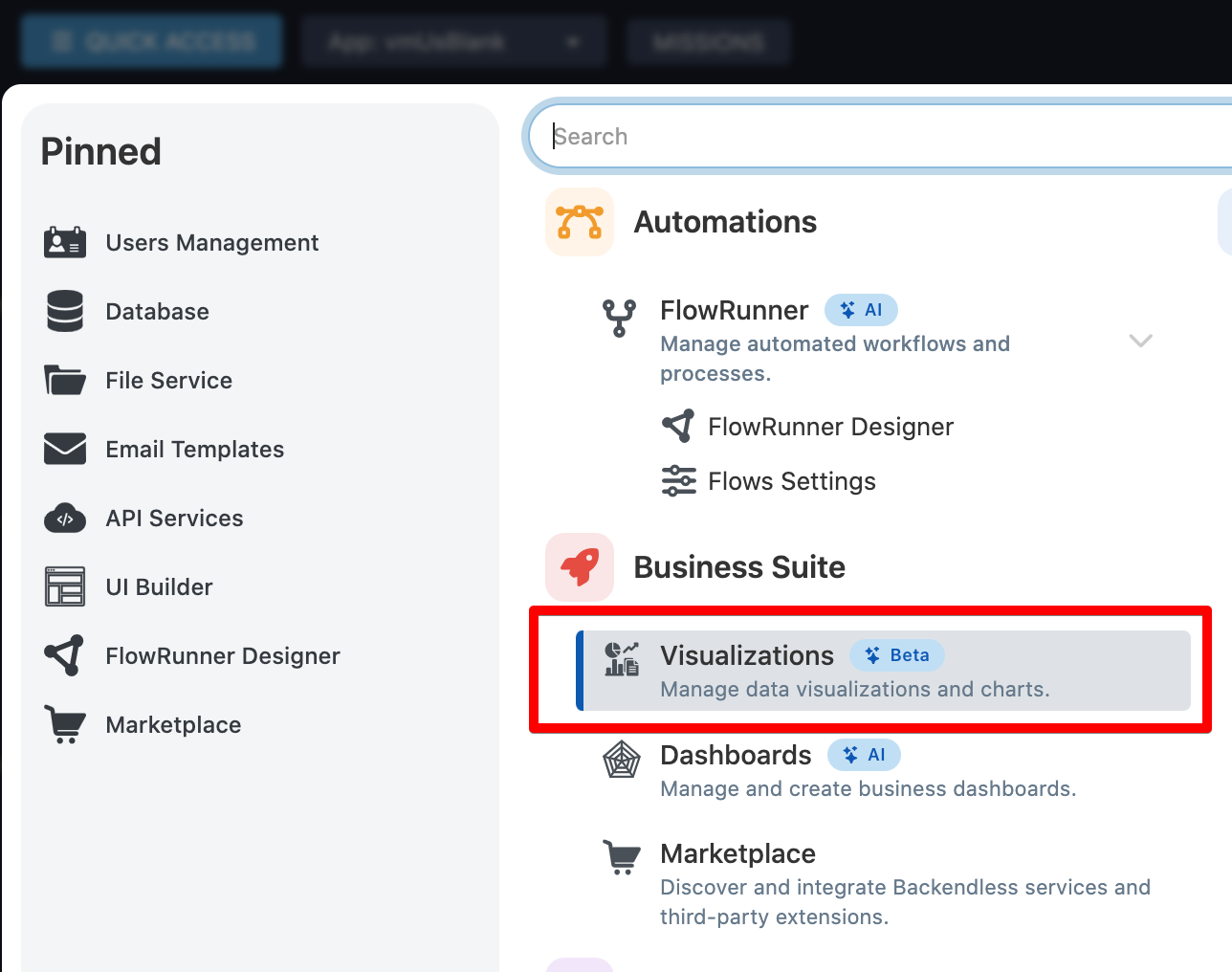This screenshot has width=1232, height=972.
Task: Click the Business Suite rocket icon
Action: 580,567
